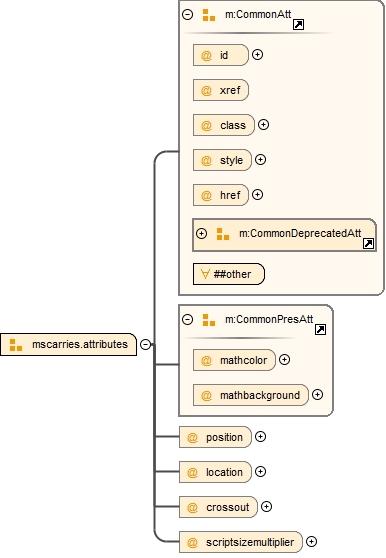
Task: Open the m:CommonPresAtt reference arrow icon
Action: [x=320, y=330]
